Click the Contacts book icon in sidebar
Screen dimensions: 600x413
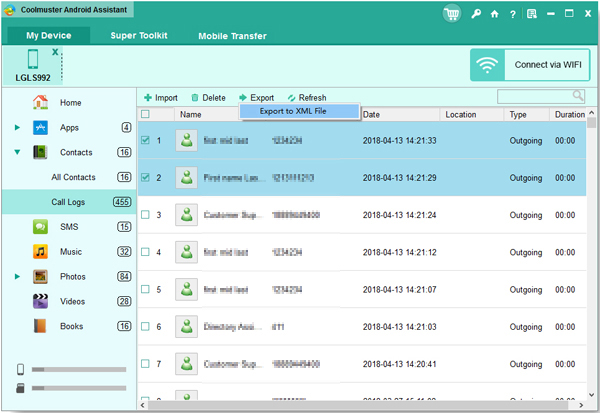[40, 152]
